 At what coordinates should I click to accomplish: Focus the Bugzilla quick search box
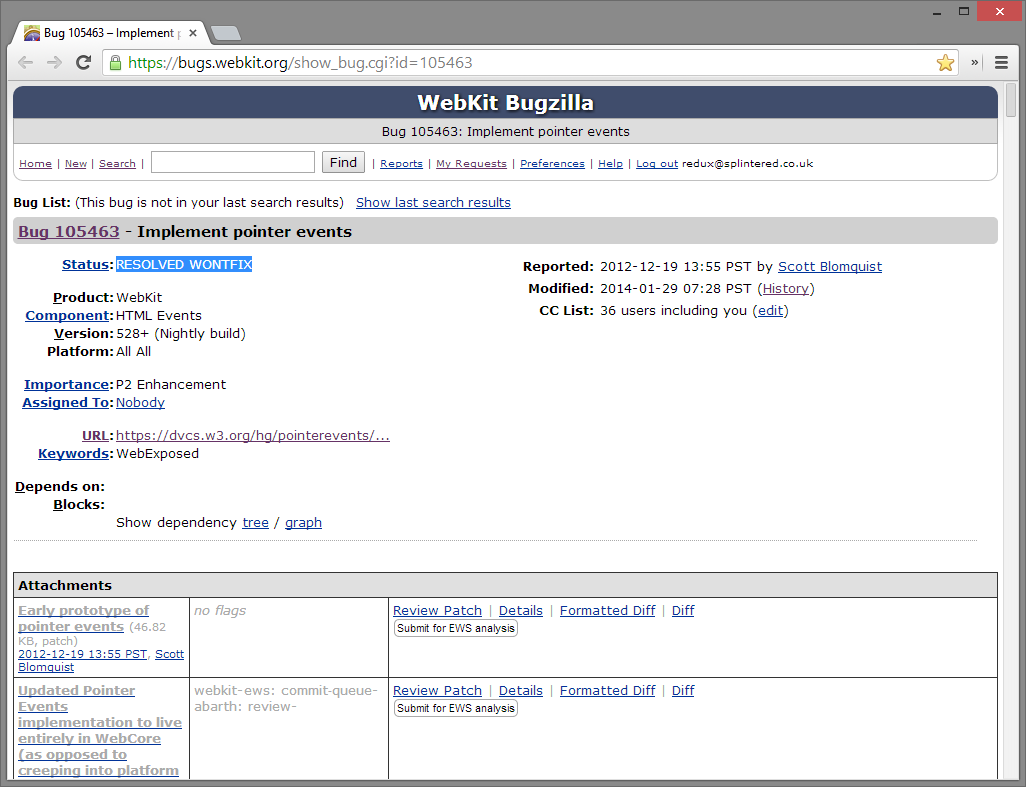pos(233,162)
